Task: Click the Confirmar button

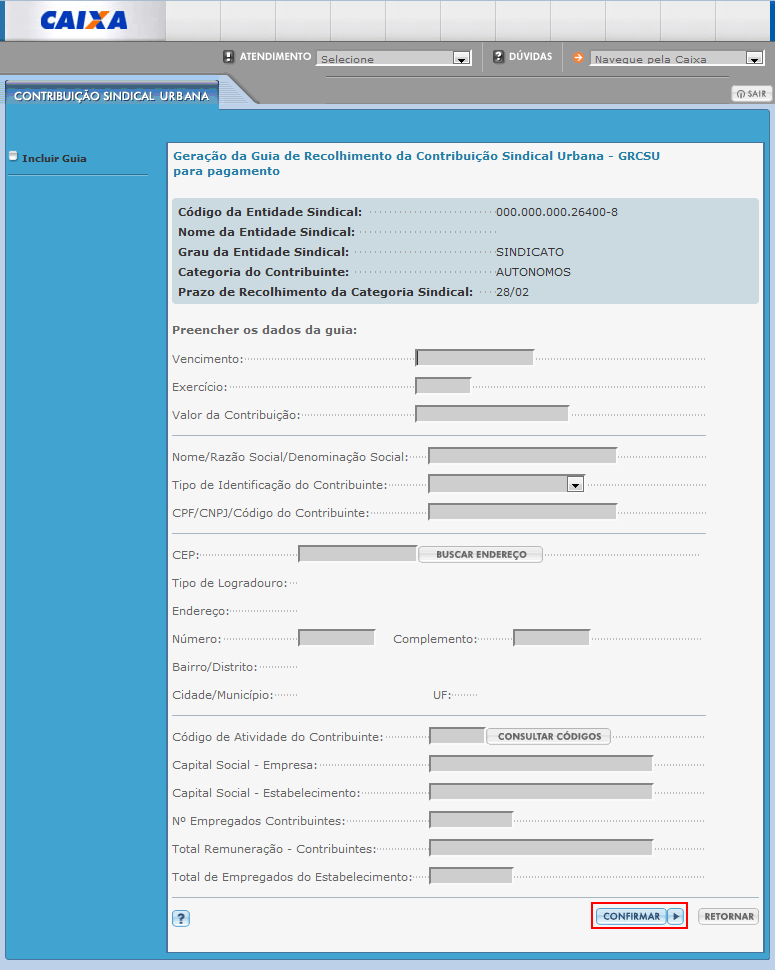Action: [631, 916]
